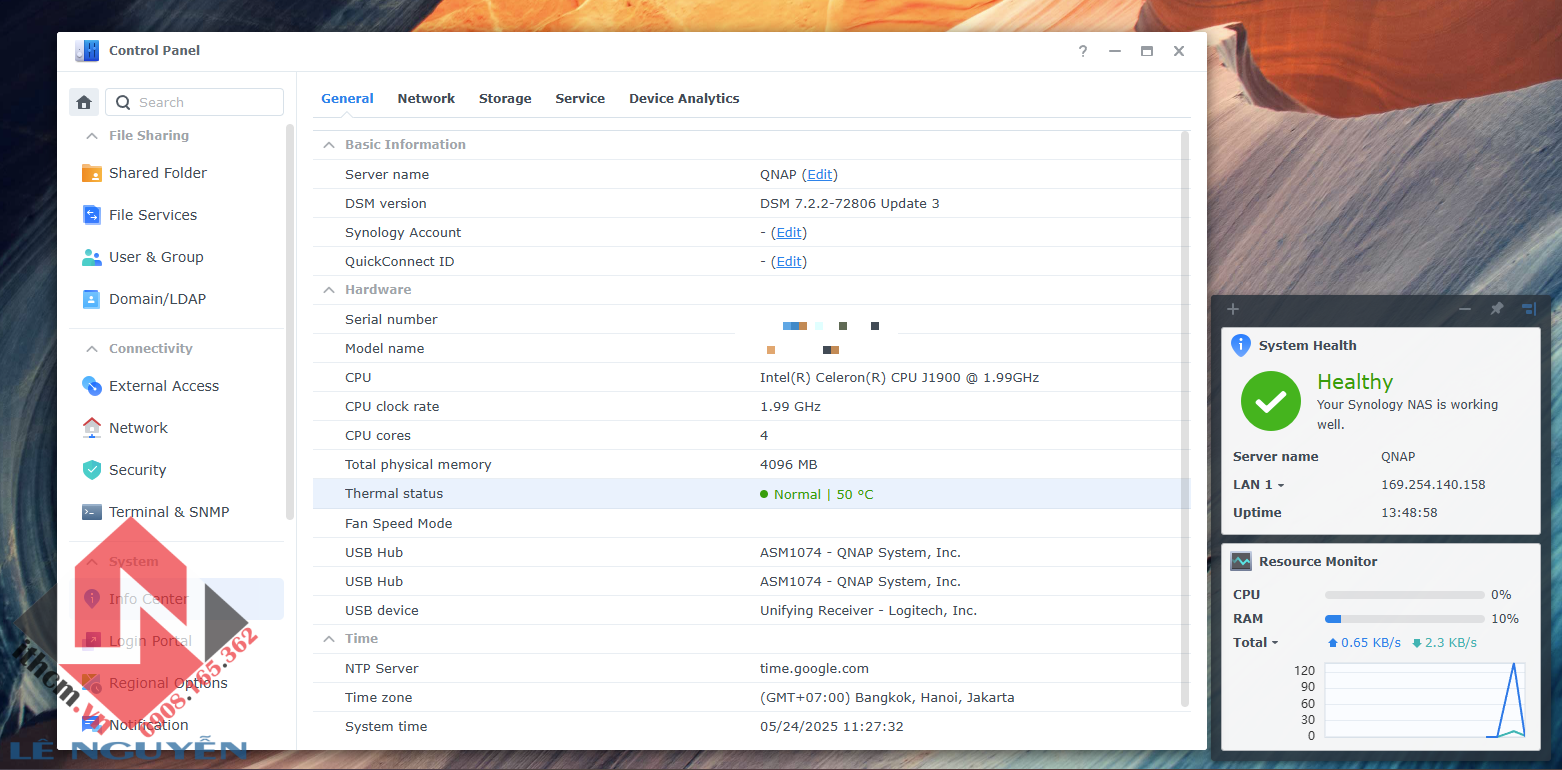Viewport: 1562px width, 770px height.
Task: Select the Security shield icon
Action: (x=92, y=470)
